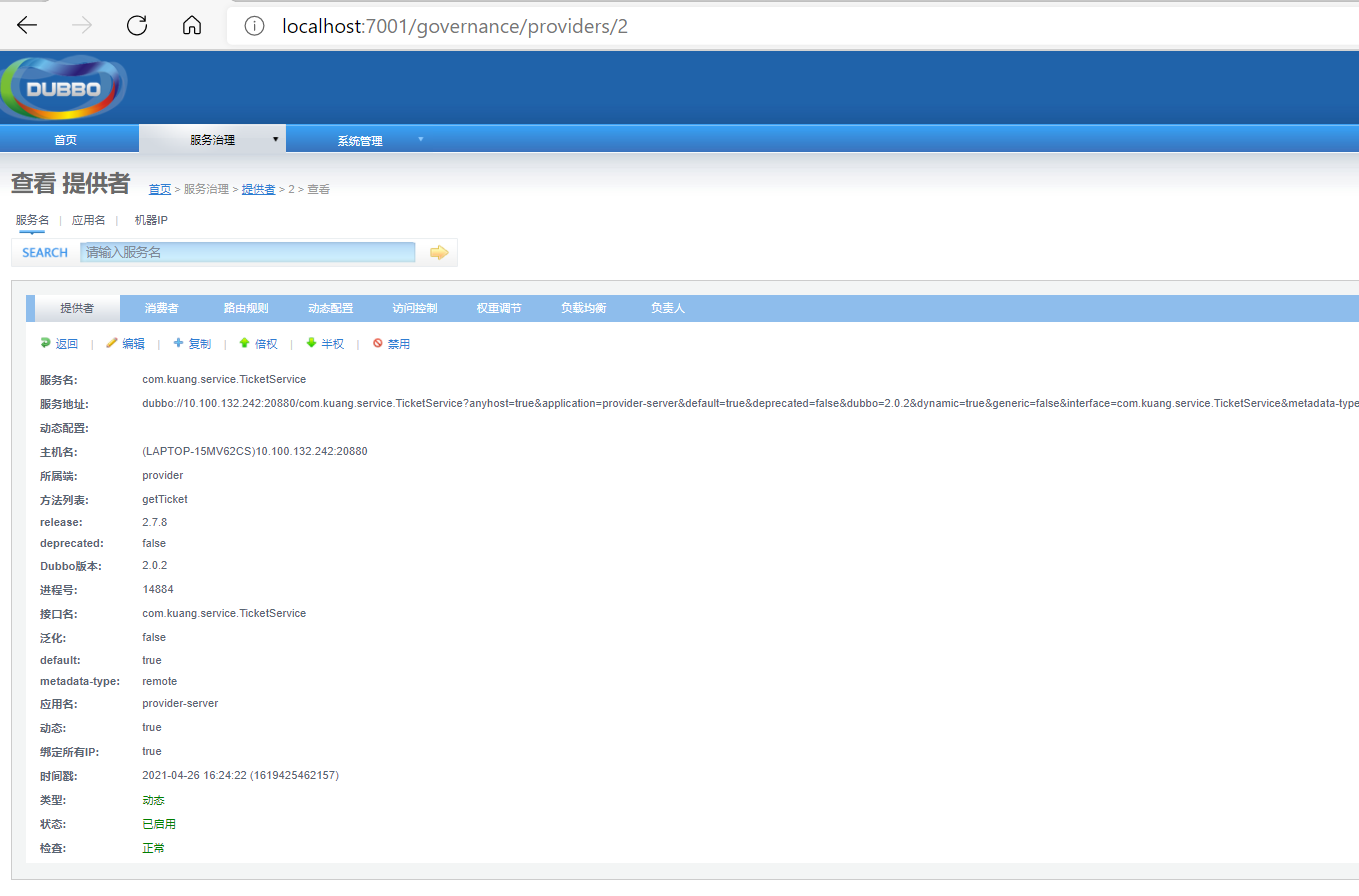Switch to the 路由规则 tab
The height and width of the screenshot is (896, 1359).
pyautogui.click(x=246, y=308)
